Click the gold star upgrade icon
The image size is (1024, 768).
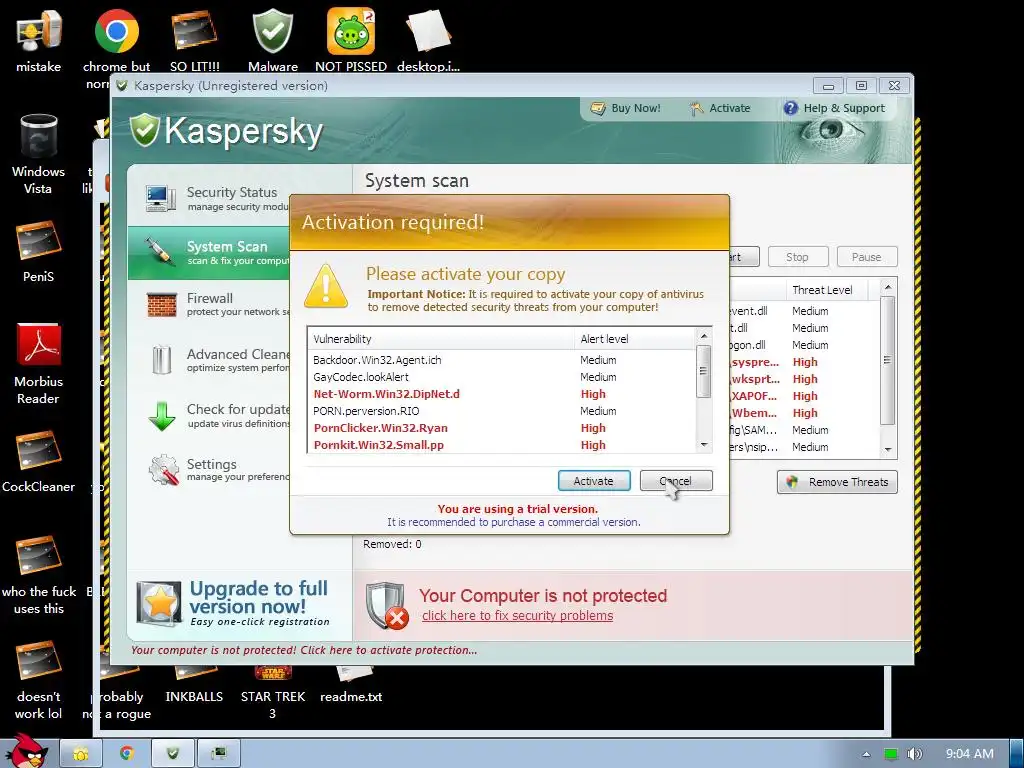click(159, 603)
